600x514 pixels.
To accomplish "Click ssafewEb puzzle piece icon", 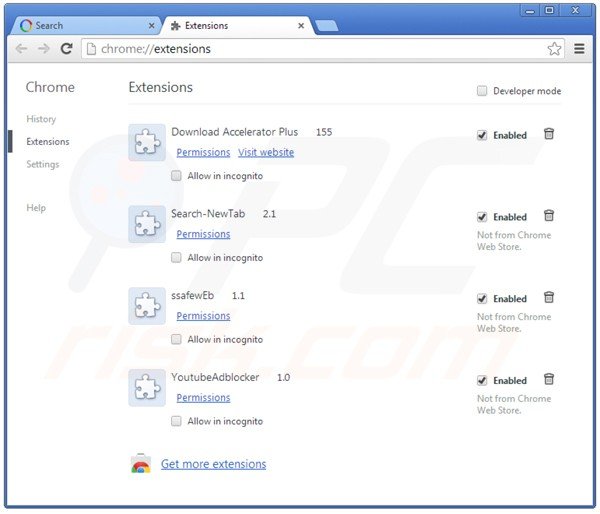I will [x=147, y=306].
